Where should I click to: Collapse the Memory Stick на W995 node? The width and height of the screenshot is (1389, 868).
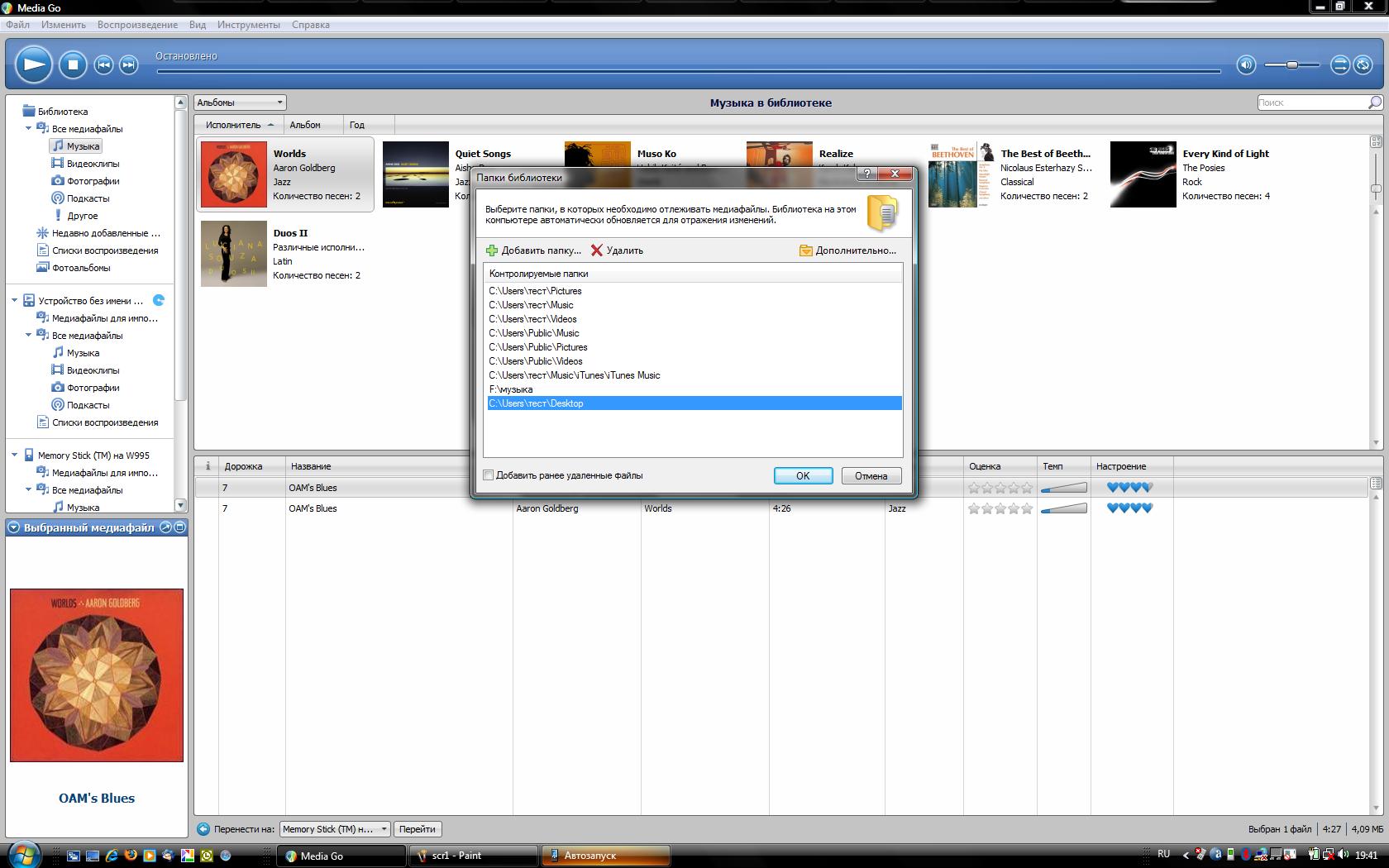[14, 455]
